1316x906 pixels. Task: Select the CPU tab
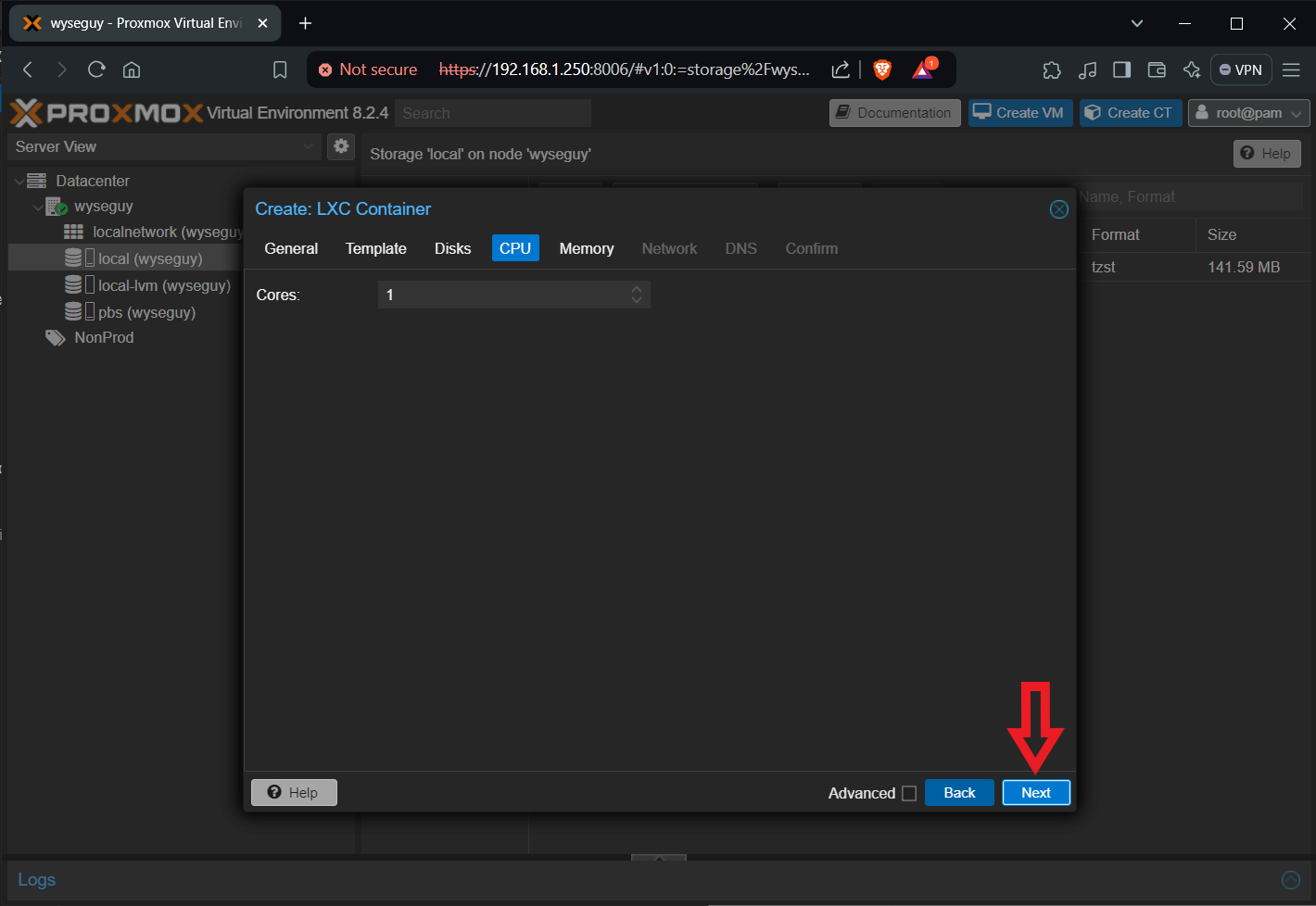point(515,248)
